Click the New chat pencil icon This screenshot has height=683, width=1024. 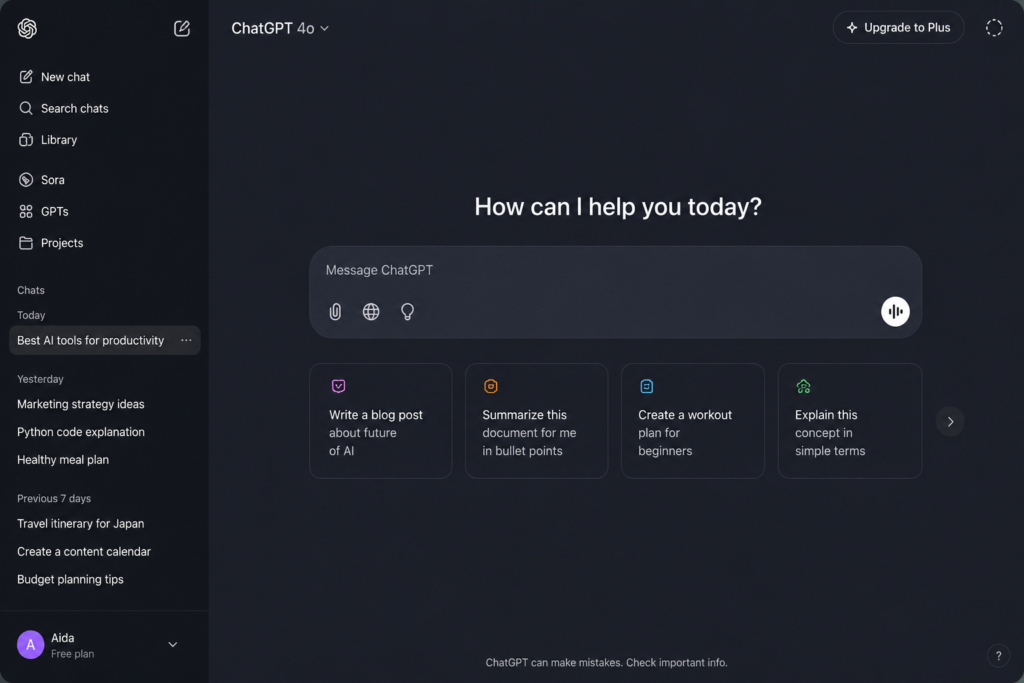point(25,76)
